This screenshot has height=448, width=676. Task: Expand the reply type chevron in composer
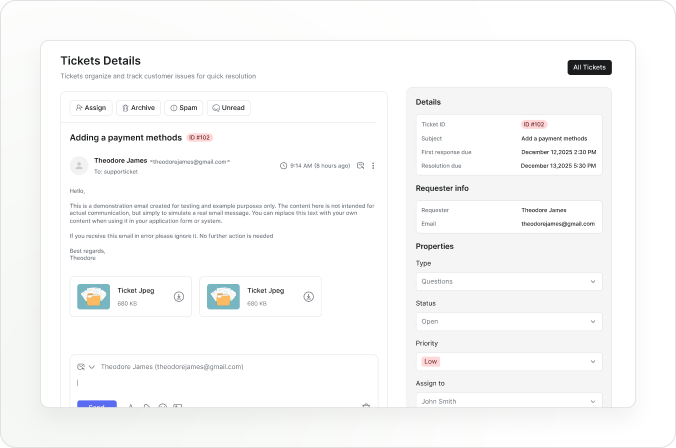pyautogui.click(x=92, y=367)
